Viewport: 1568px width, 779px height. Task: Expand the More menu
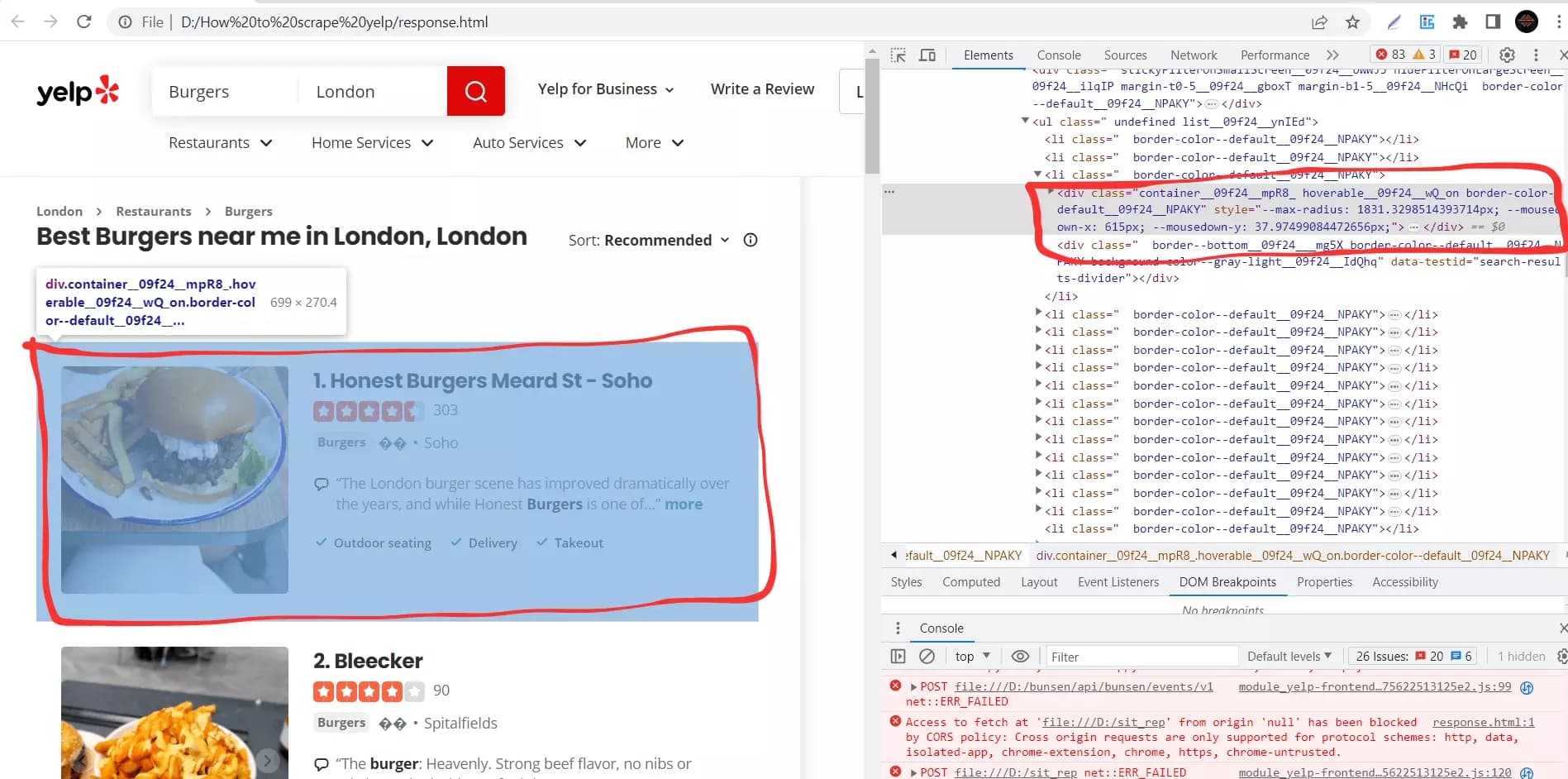click(655, 143)
